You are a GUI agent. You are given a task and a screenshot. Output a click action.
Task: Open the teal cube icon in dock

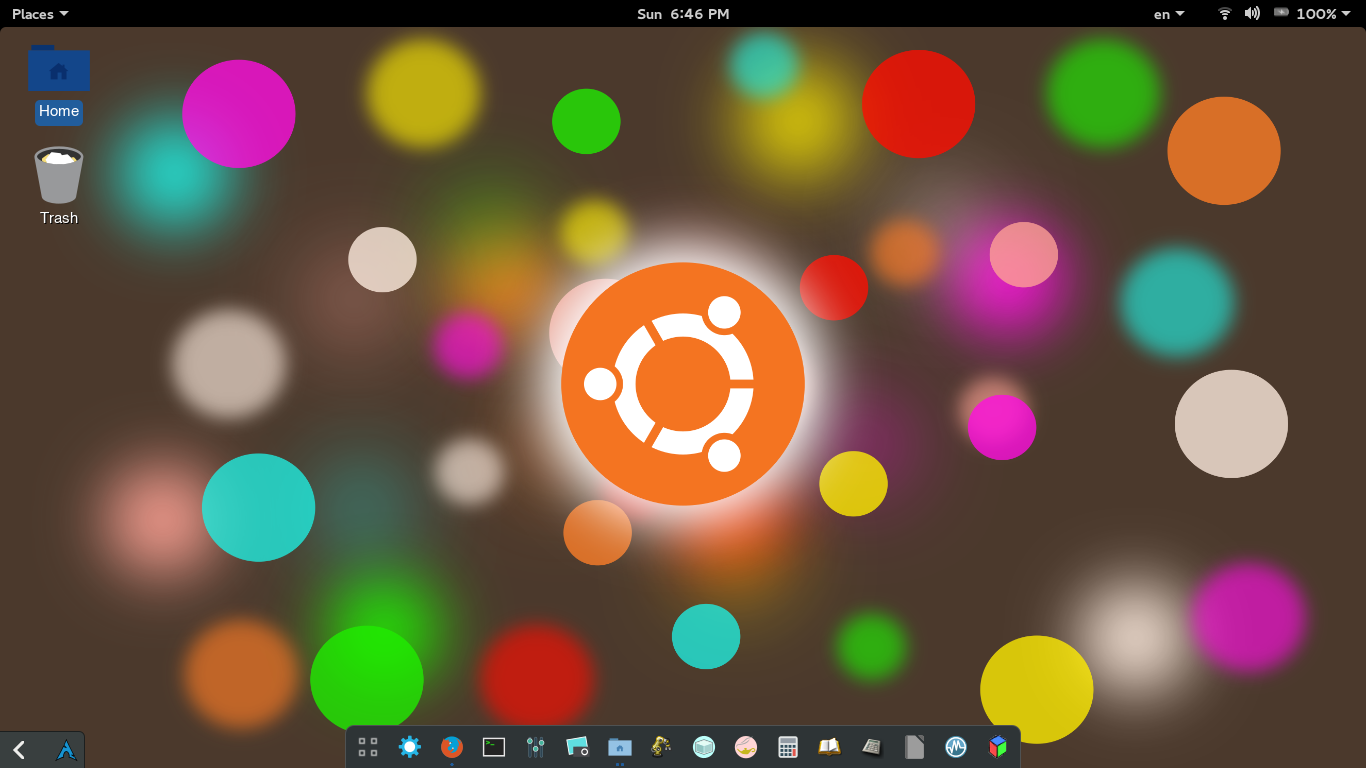click(x=704, y=747)
